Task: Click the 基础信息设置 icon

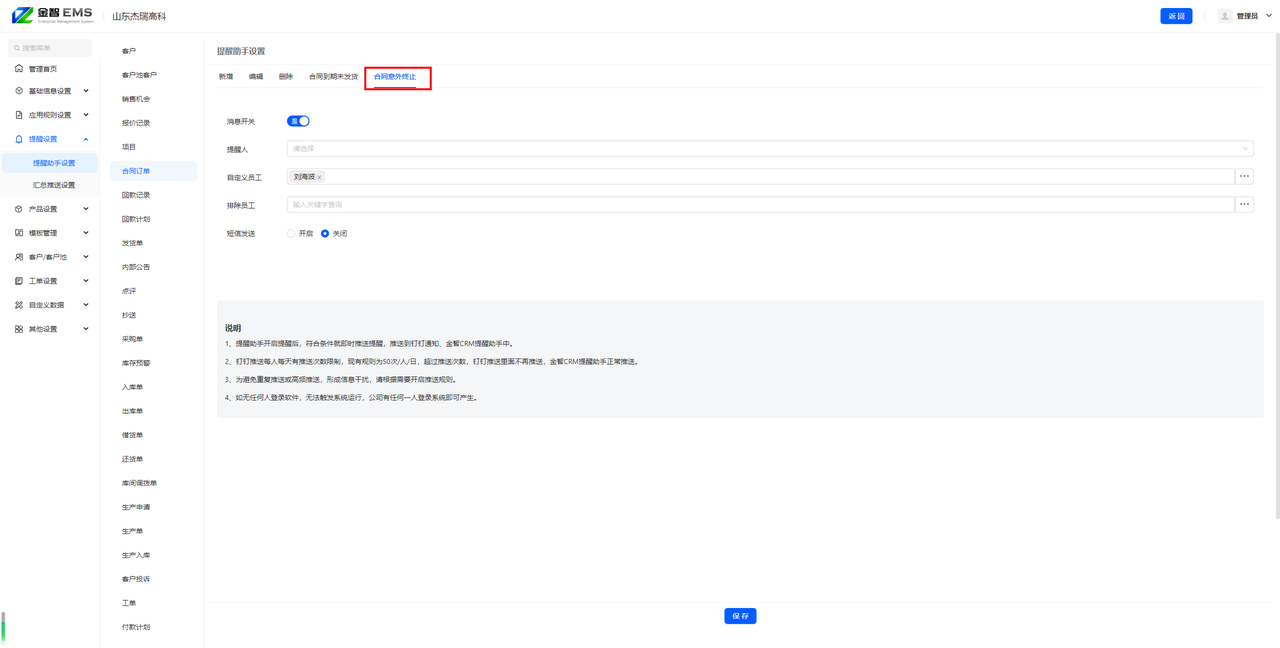Action: (19, 91)
